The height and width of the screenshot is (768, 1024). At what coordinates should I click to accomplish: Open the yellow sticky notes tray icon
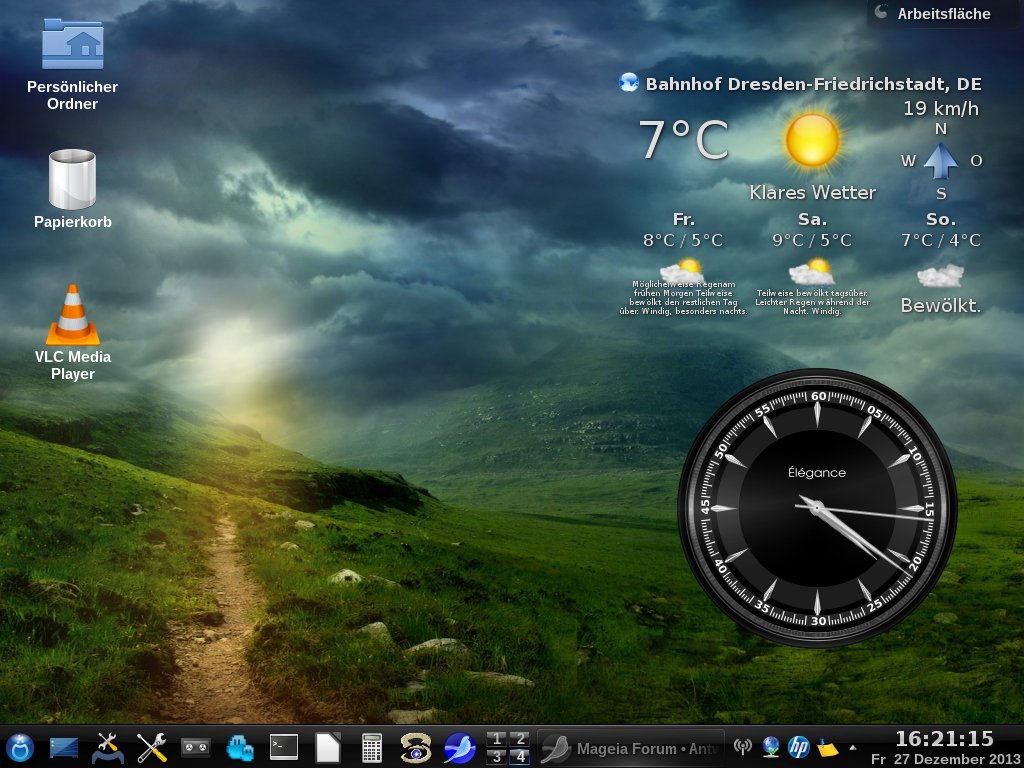click(827, 747)
